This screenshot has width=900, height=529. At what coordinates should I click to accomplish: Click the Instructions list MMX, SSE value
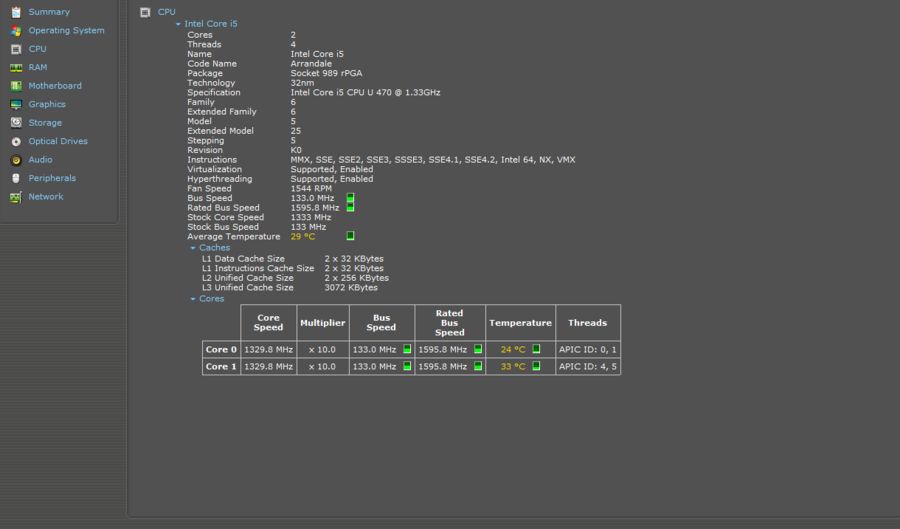pyautogui.click(x=433, y=160)
